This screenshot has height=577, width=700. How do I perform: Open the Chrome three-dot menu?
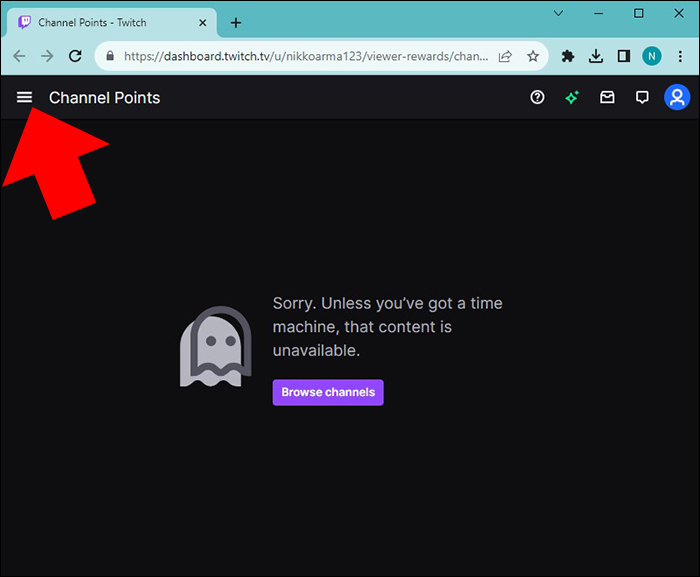tap(680, 56)
